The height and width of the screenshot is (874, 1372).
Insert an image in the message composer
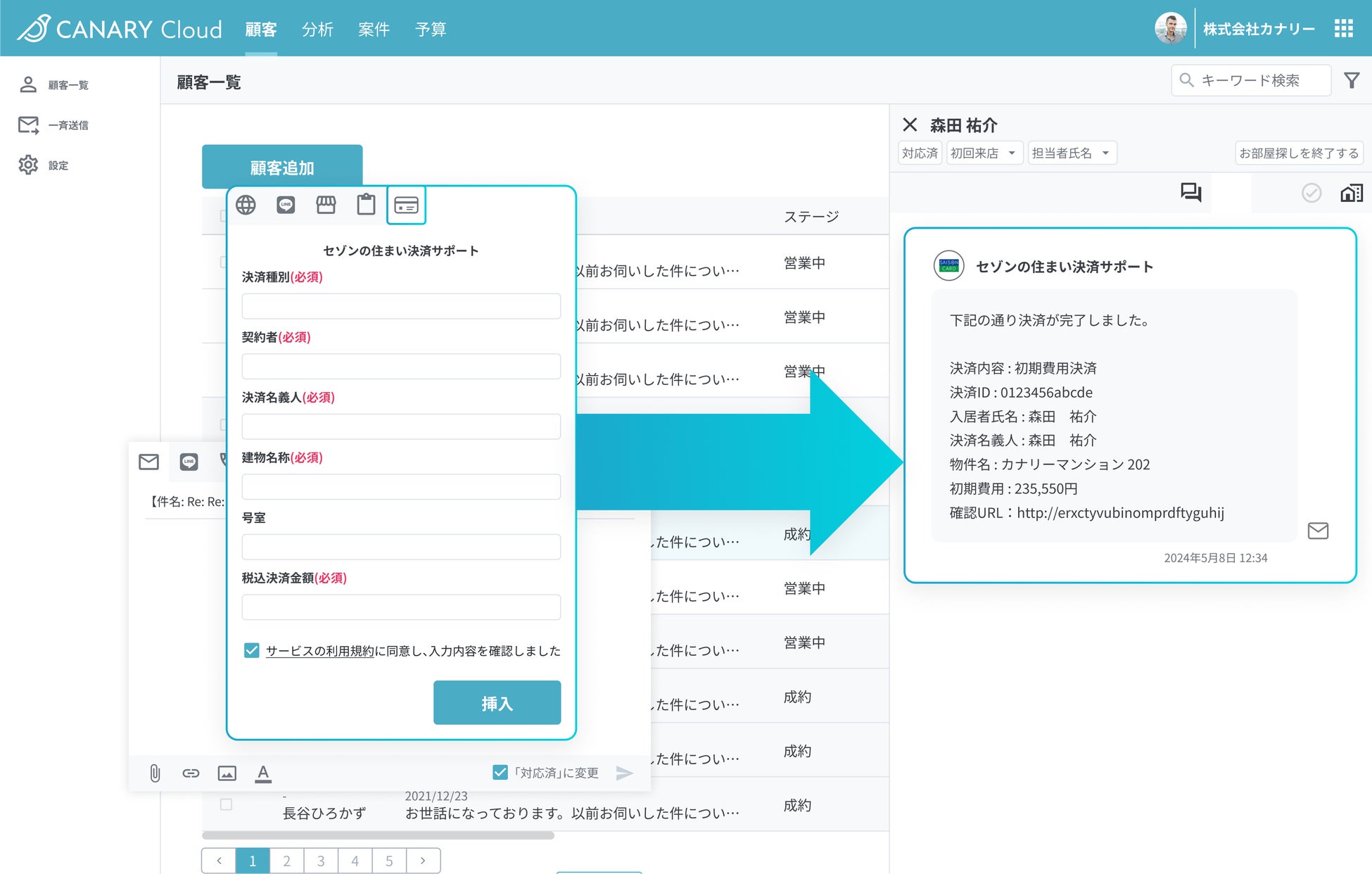(227, 773)
